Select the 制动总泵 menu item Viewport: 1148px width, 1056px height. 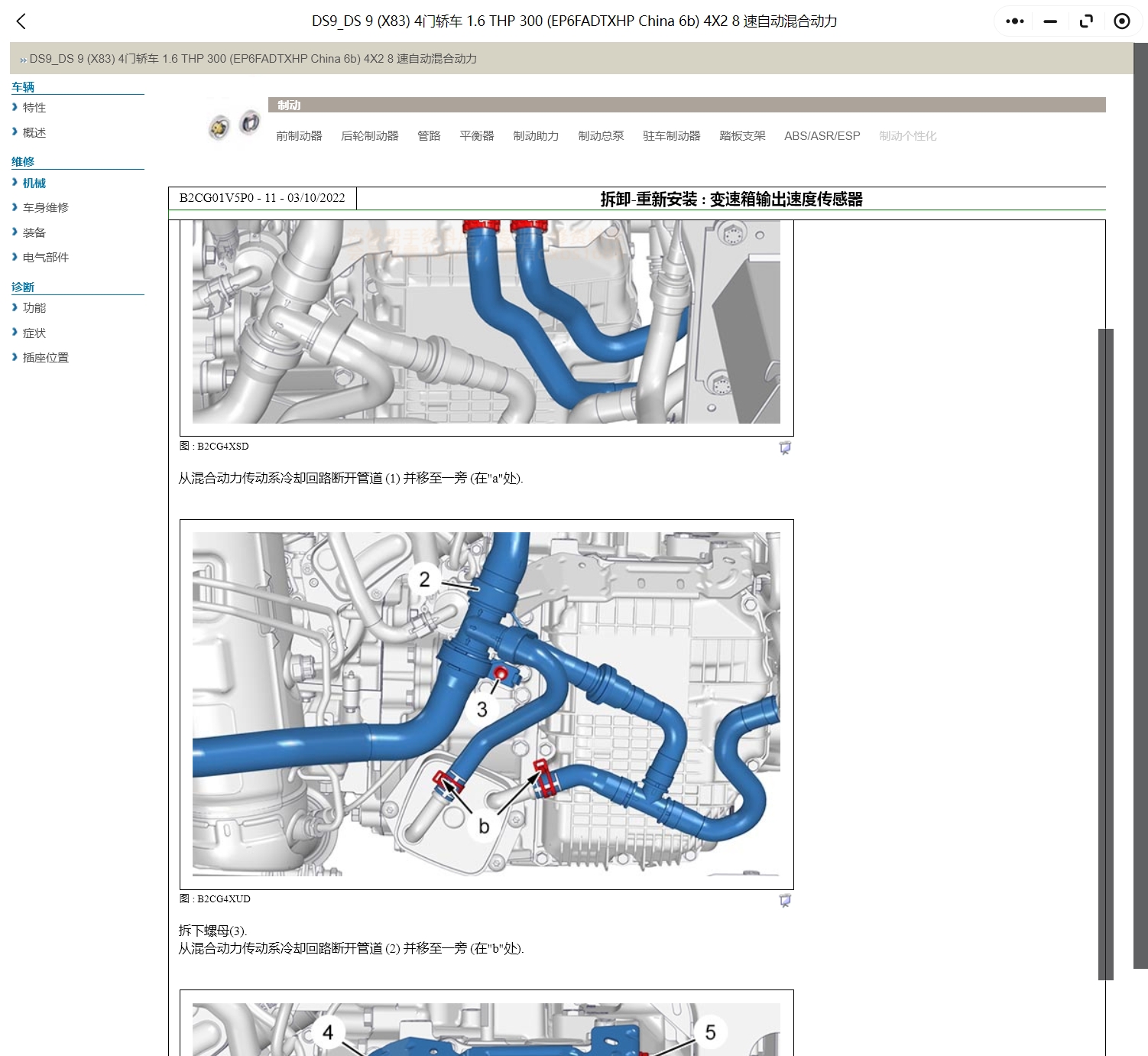click(x=601, y=136)
